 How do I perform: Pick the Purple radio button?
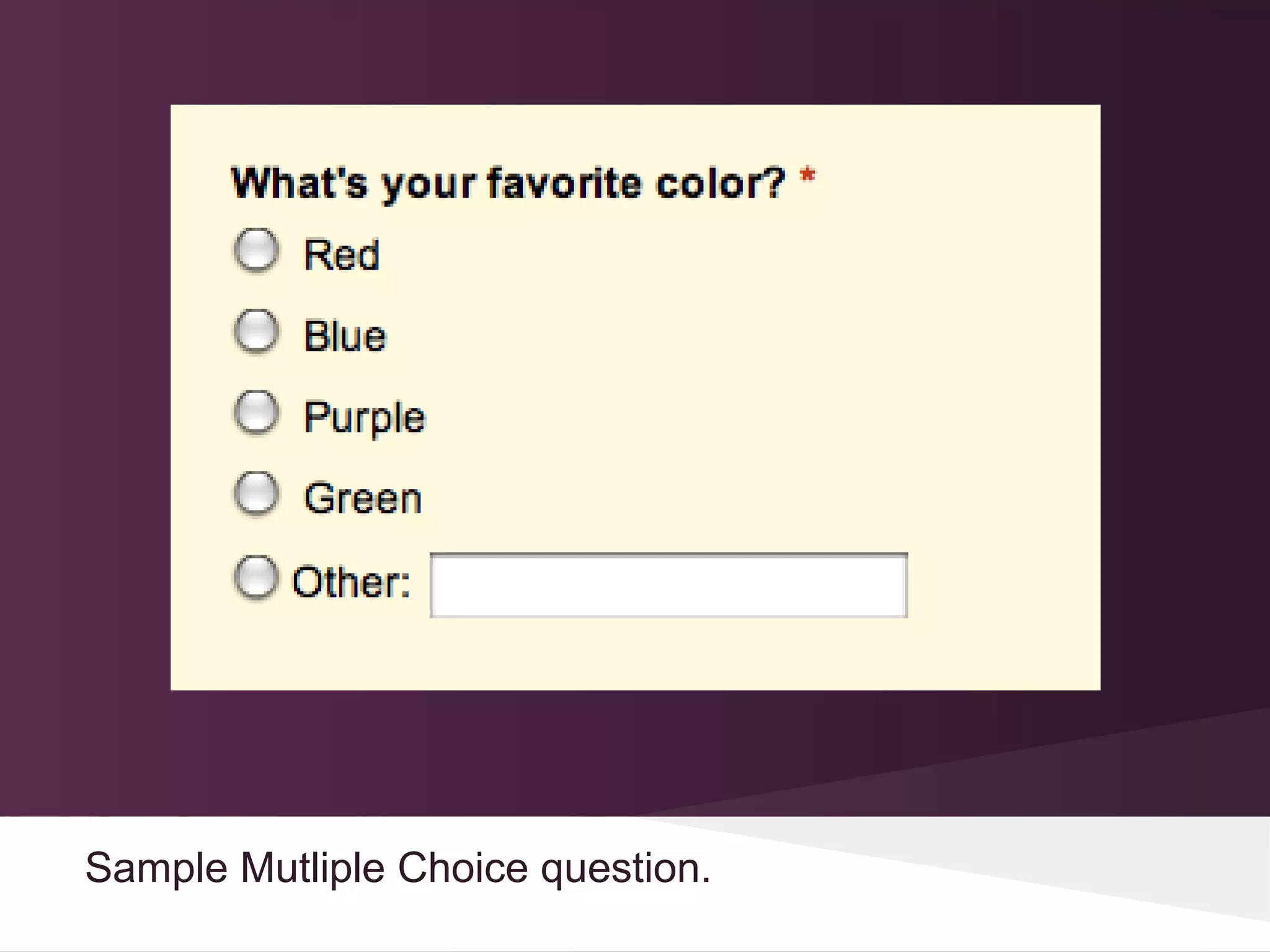tap(256, 413)
